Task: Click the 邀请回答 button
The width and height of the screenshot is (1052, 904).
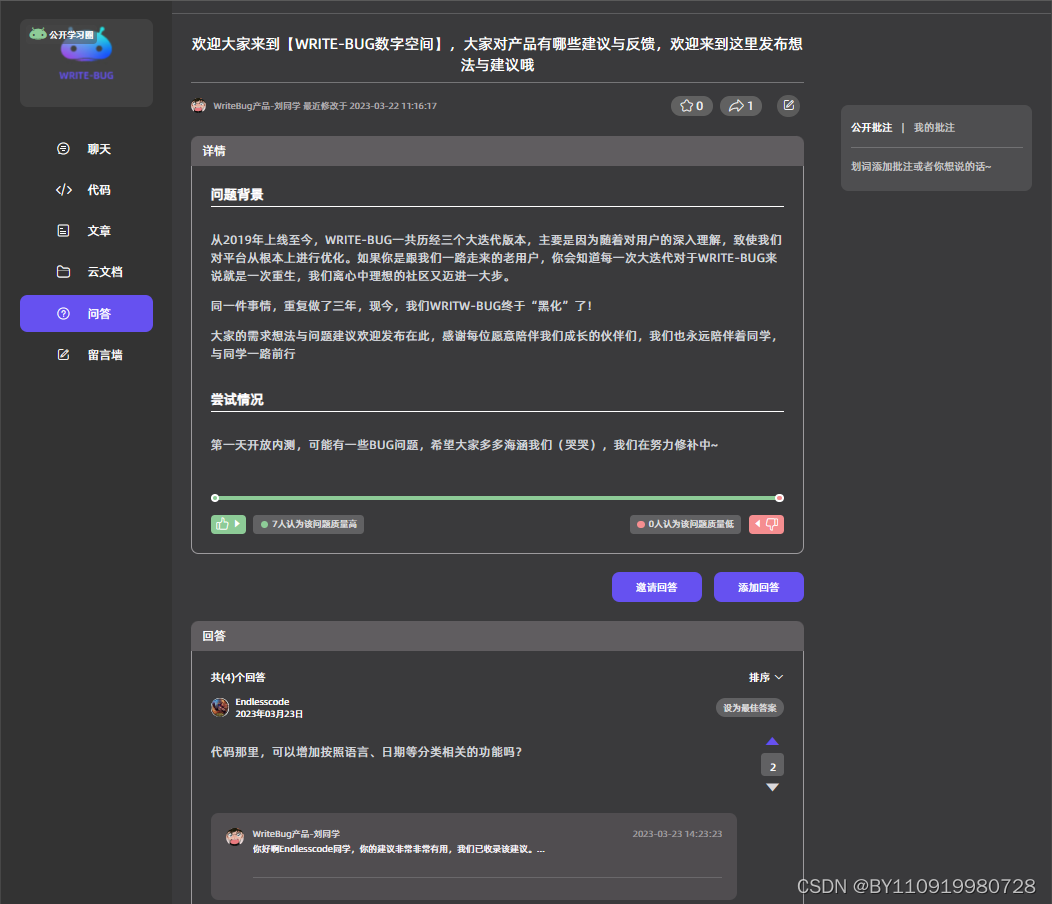Action: coord(657,587)
